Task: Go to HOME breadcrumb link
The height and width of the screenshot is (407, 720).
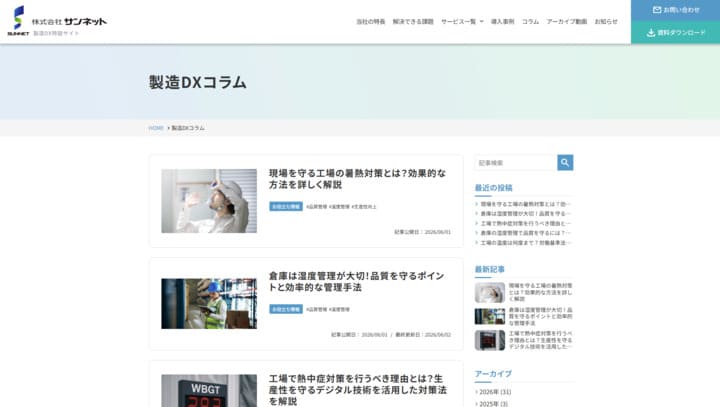Action: click(x=156, y=128)
